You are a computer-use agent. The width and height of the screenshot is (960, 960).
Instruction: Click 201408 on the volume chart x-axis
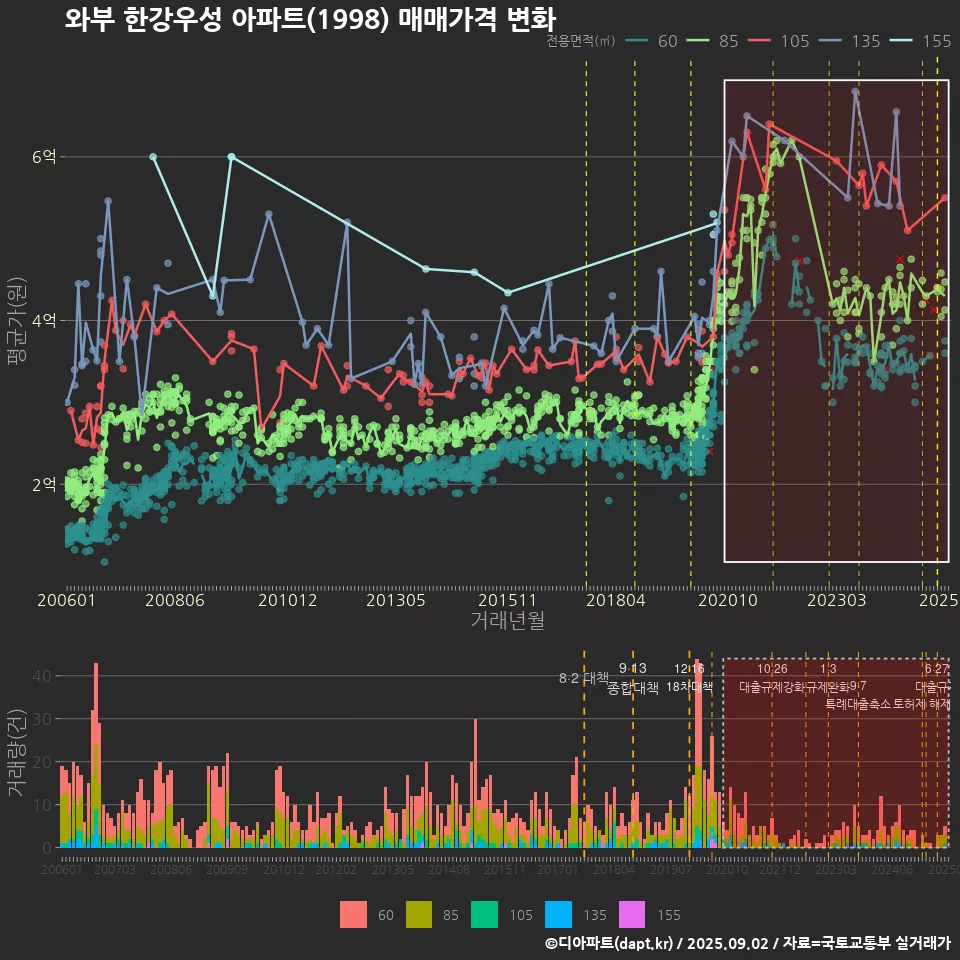point(449,869)
